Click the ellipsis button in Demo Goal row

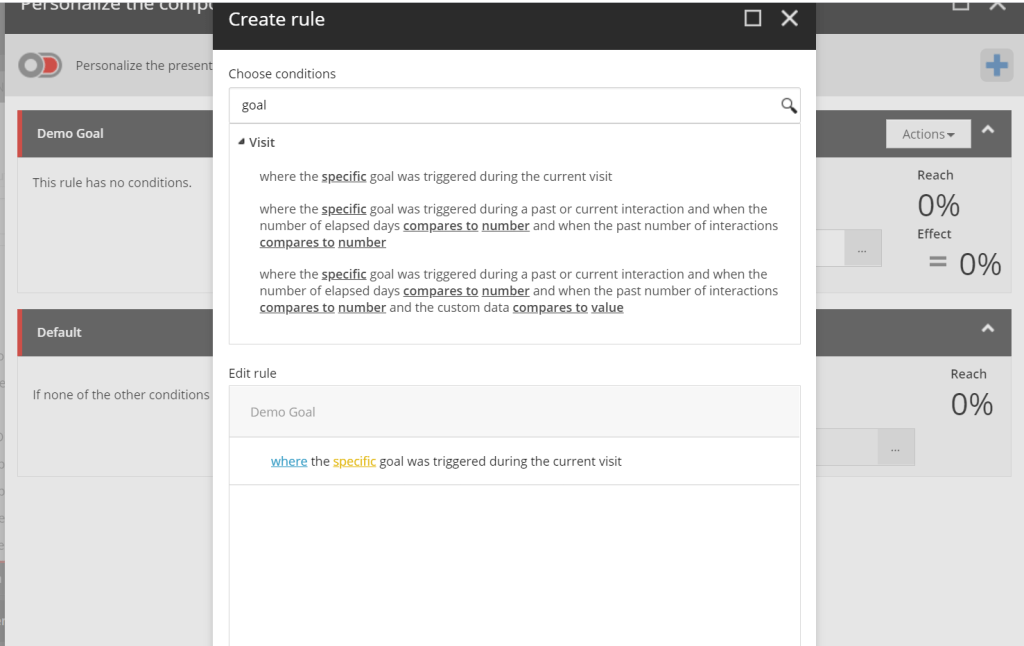862,248
